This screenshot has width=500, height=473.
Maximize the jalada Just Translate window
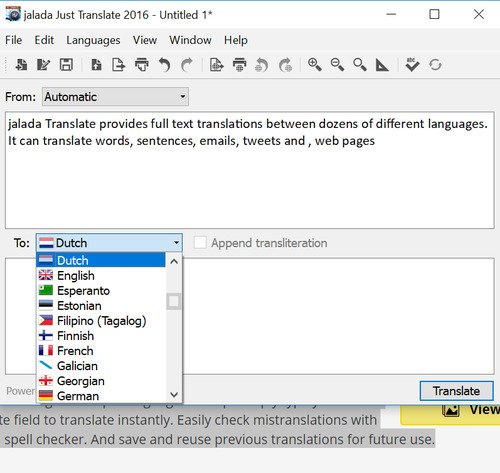pos(434,14)
